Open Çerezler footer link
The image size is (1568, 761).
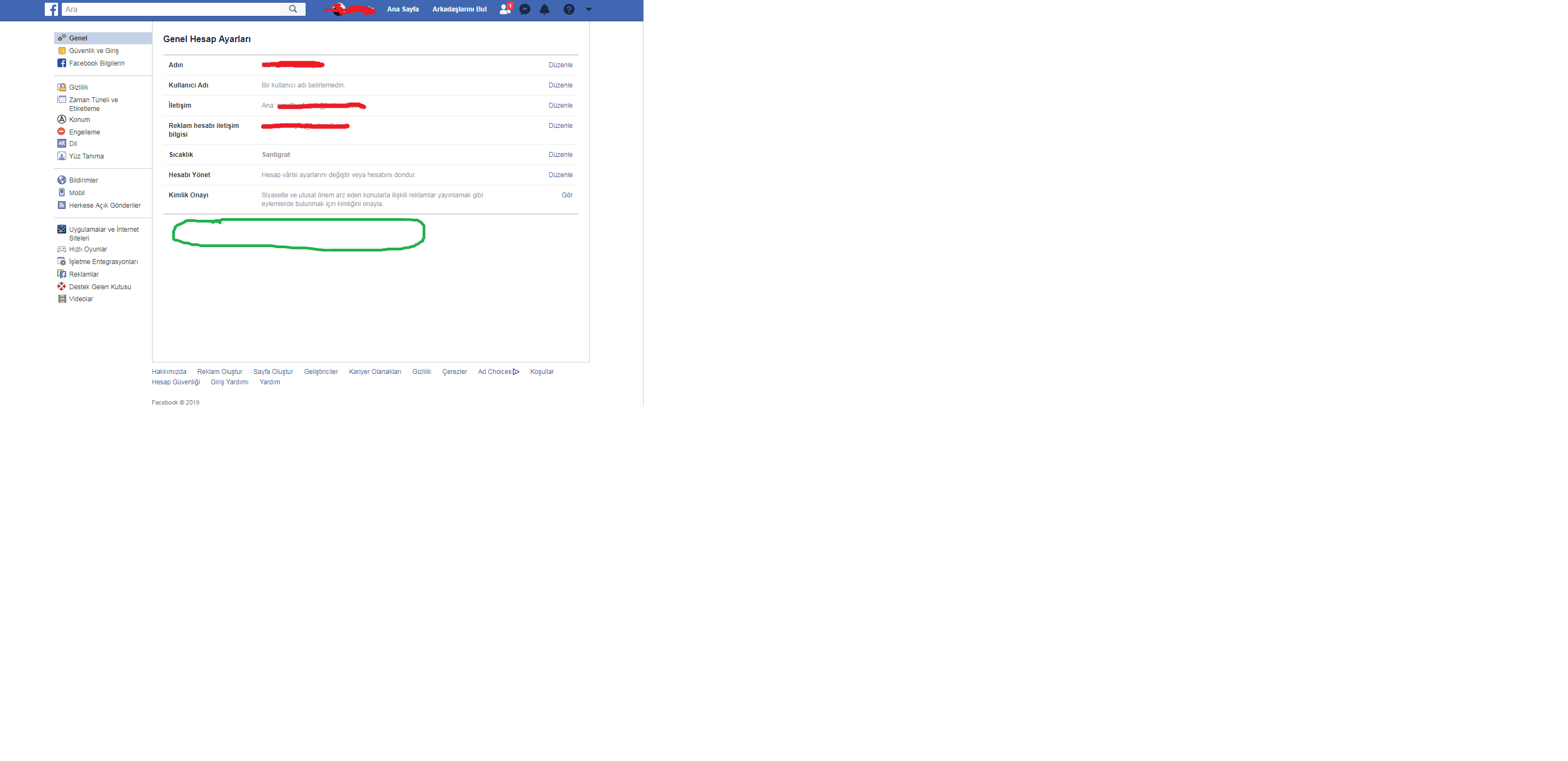[455, 371]
